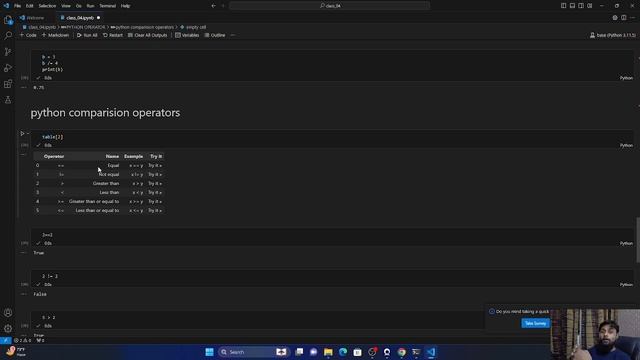This screenshot has width=640, height=360.
Task: Go back with the navigation arrow
Action: 213,6
